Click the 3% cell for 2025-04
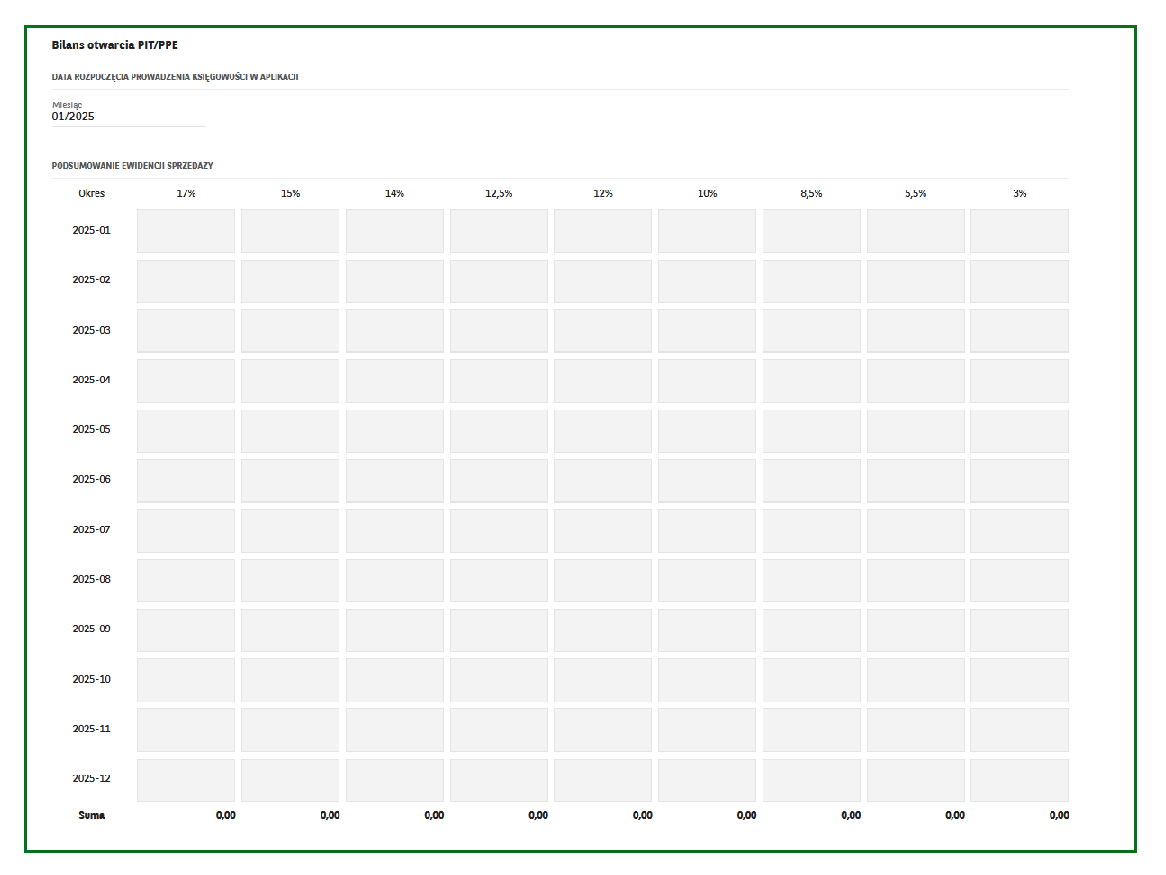Screen dimensions: 1166x875 coord(1020,381)
